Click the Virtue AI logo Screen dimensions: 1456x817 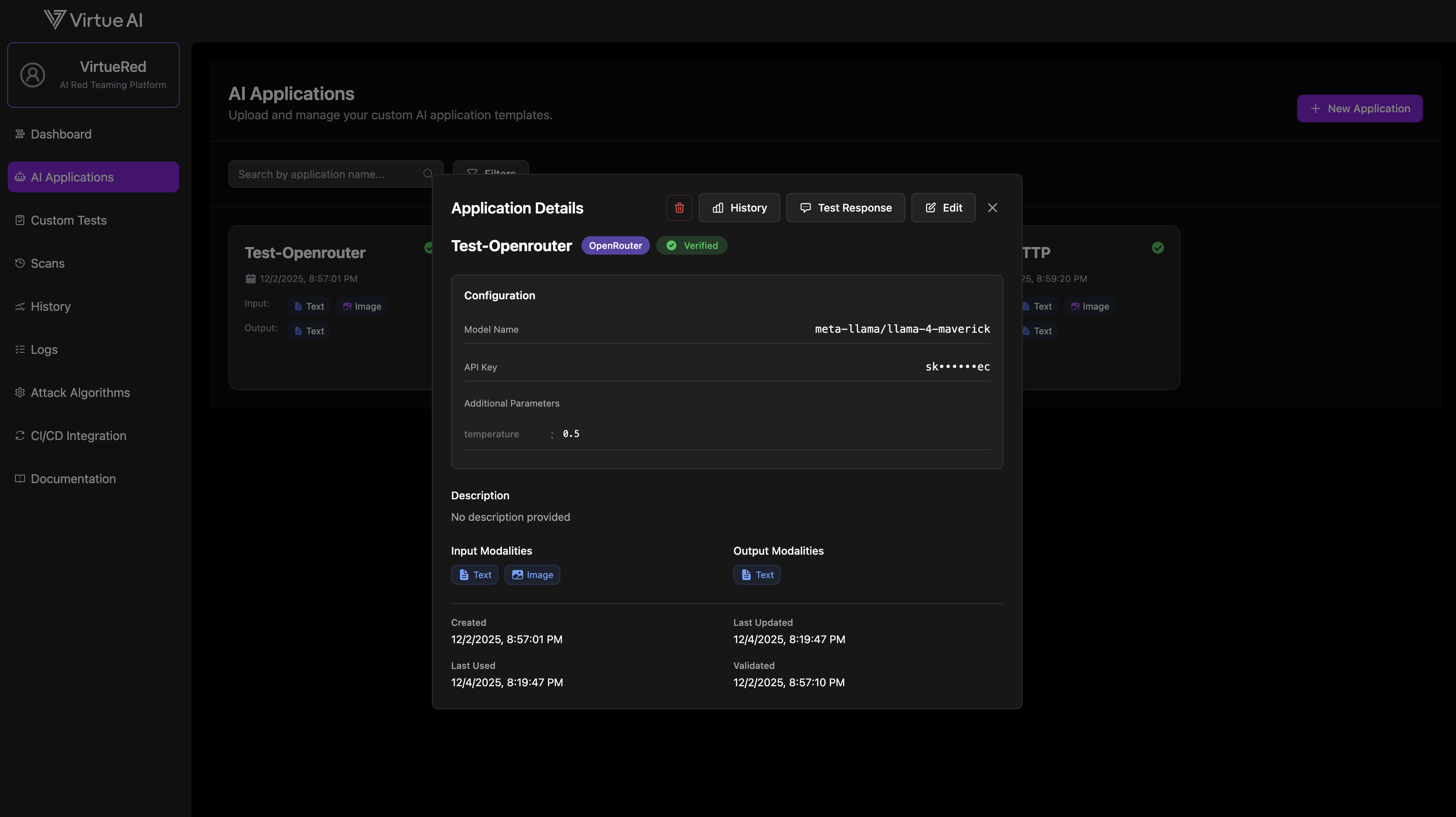pos(92,19)
